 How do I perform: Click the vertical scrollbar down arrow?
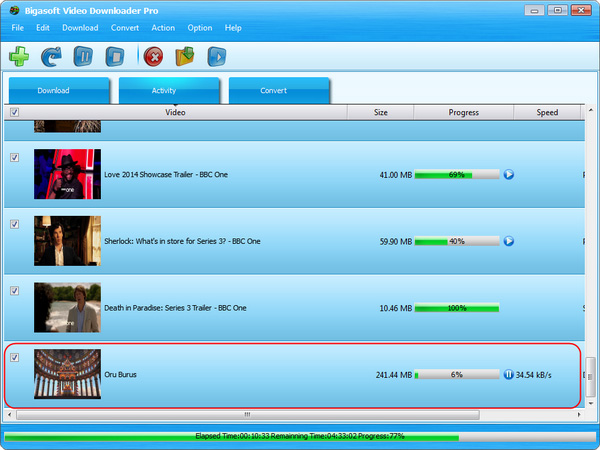click(591, 403)
